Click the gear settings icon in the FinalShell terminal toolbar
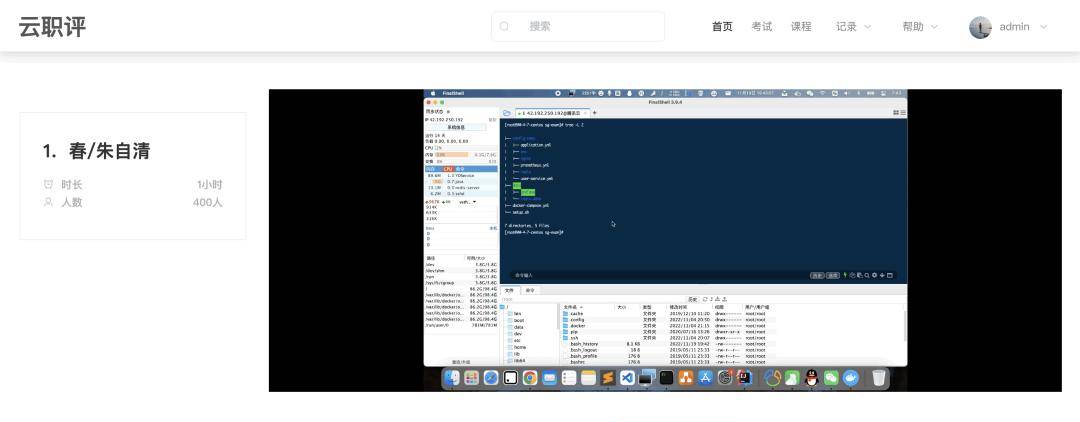This screenshot has height=422, width=1080. (875, 275)
